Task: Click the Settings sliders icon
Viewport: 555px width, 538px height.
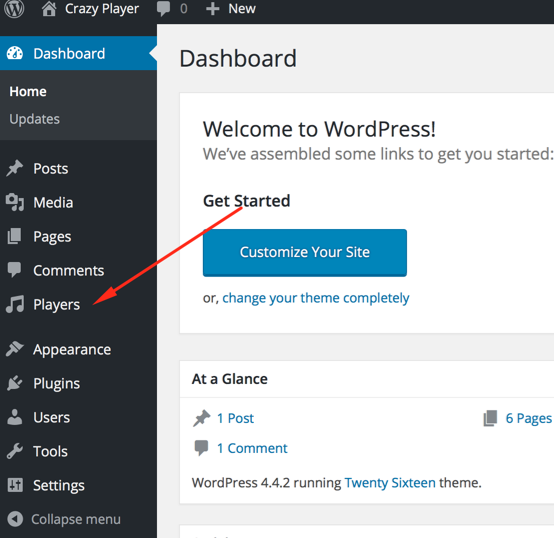Action: (x=15, y=485)
